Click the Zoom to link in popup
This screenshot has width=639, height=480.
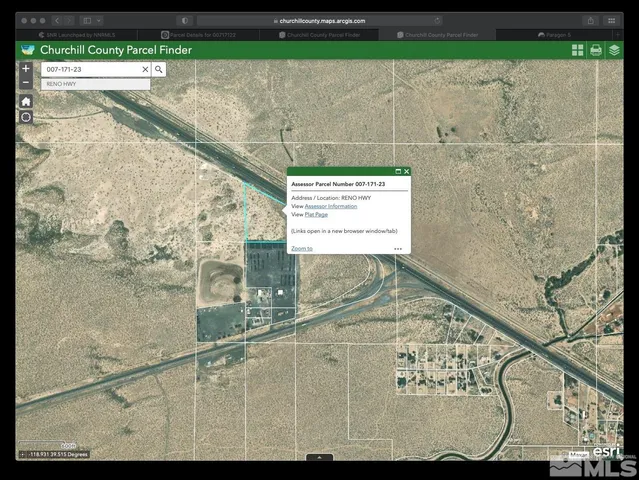coord(301,248)
